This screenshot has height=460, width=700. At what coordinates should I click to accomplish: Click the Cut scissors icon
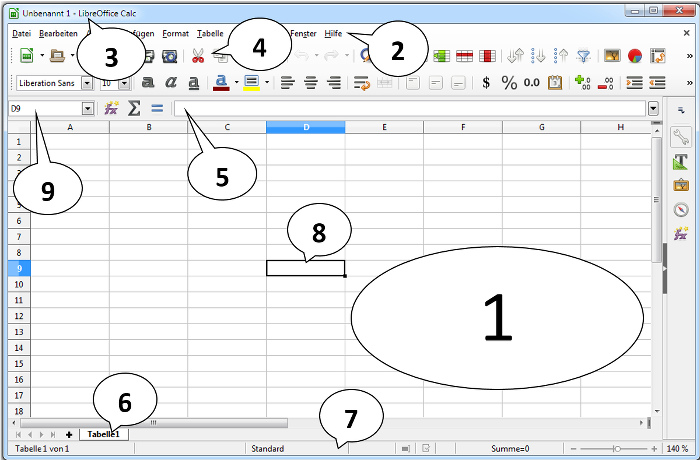[198, 57]
